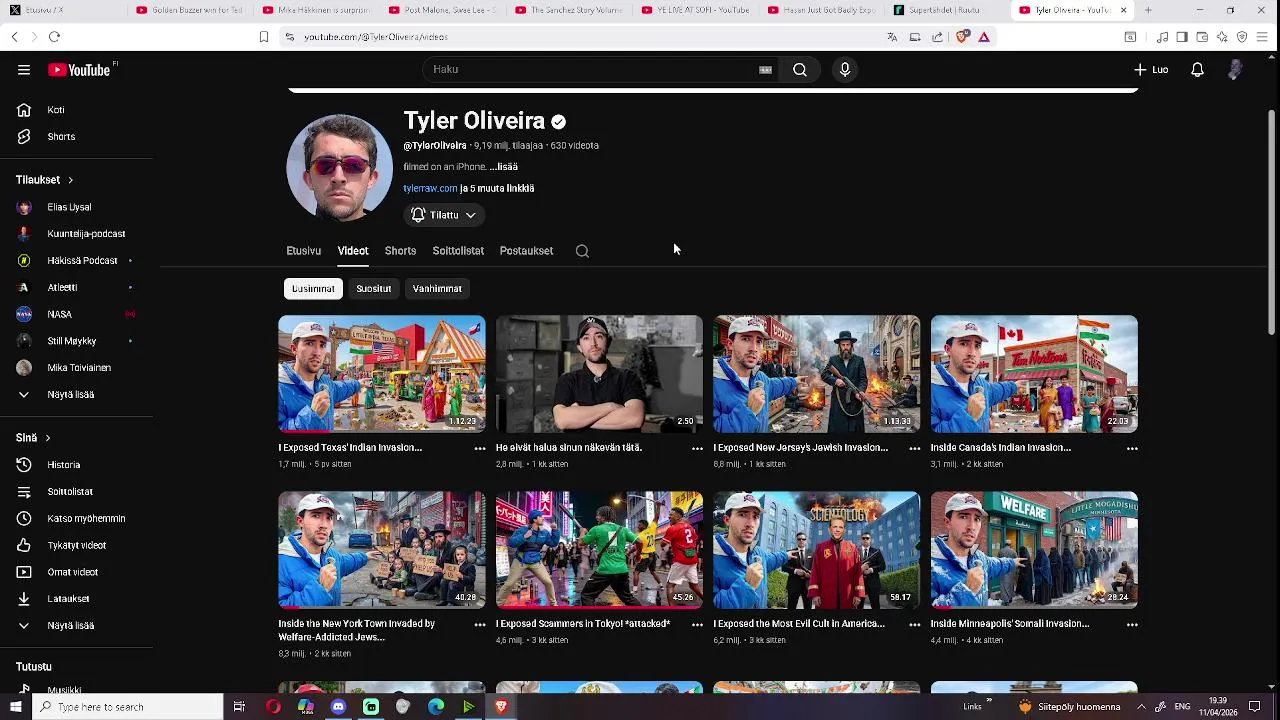
Task: Open Tykätyt videot in sidebar
Action: pos(77,546)
